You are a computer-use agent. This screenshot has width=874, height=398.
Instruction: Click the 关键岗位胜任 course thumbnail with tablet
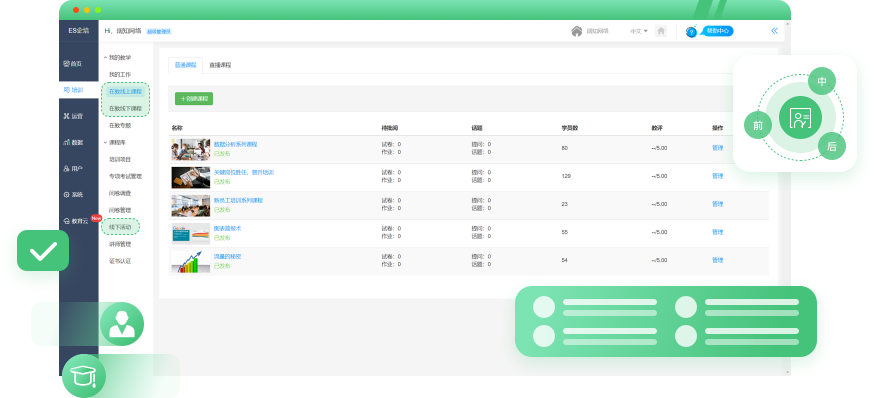[x=191, y=177]
